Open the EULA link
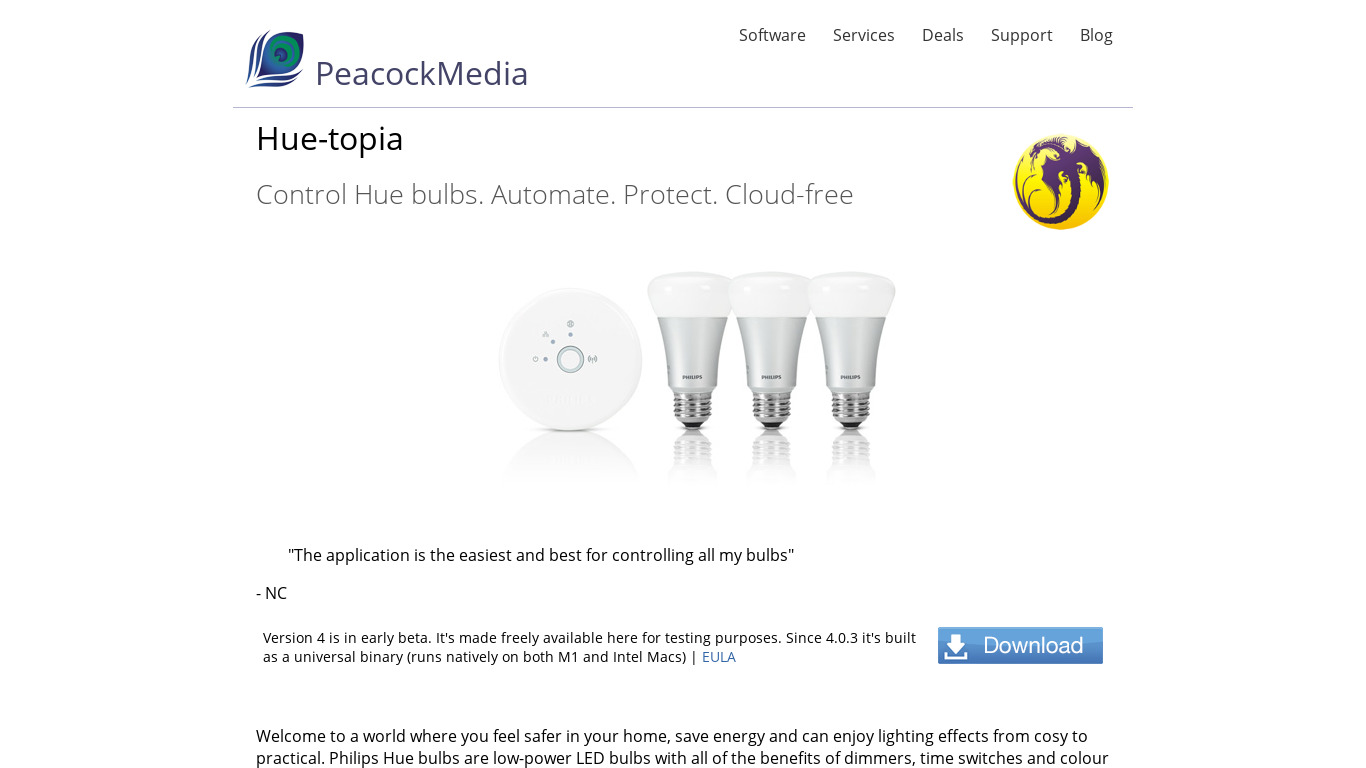 tap(719, 657)
